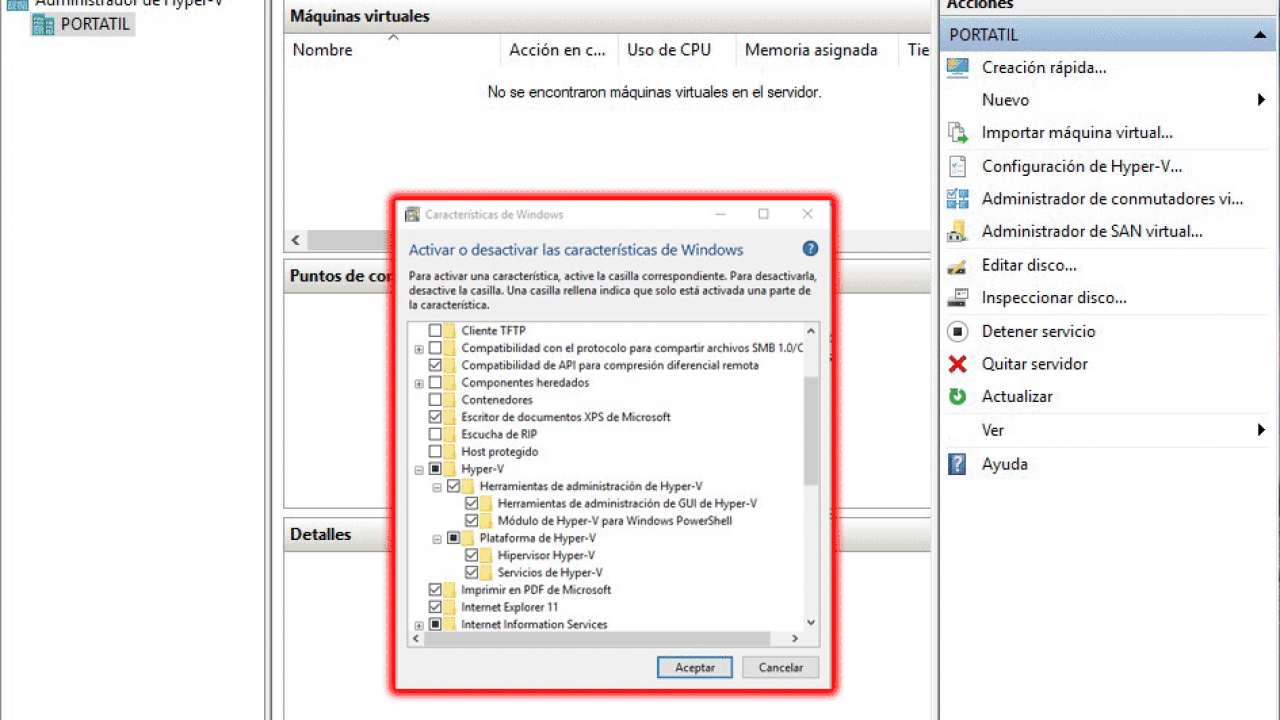The width and height of the screenshot is (1280, 720).
Task: Click the Editar disco... action link
Action: (x=1029, y=266)
